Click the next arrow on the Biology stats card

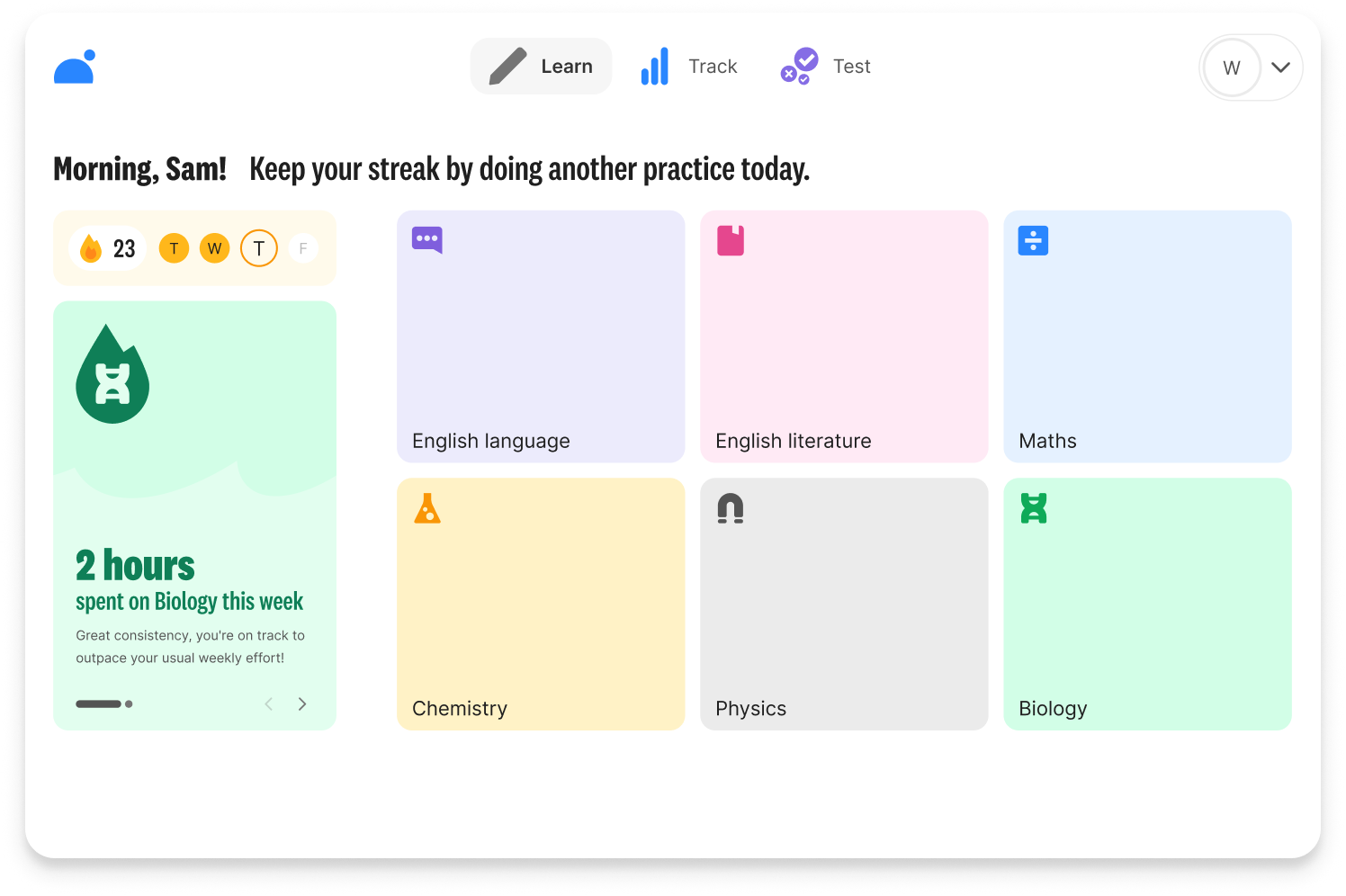coord(302,703)
